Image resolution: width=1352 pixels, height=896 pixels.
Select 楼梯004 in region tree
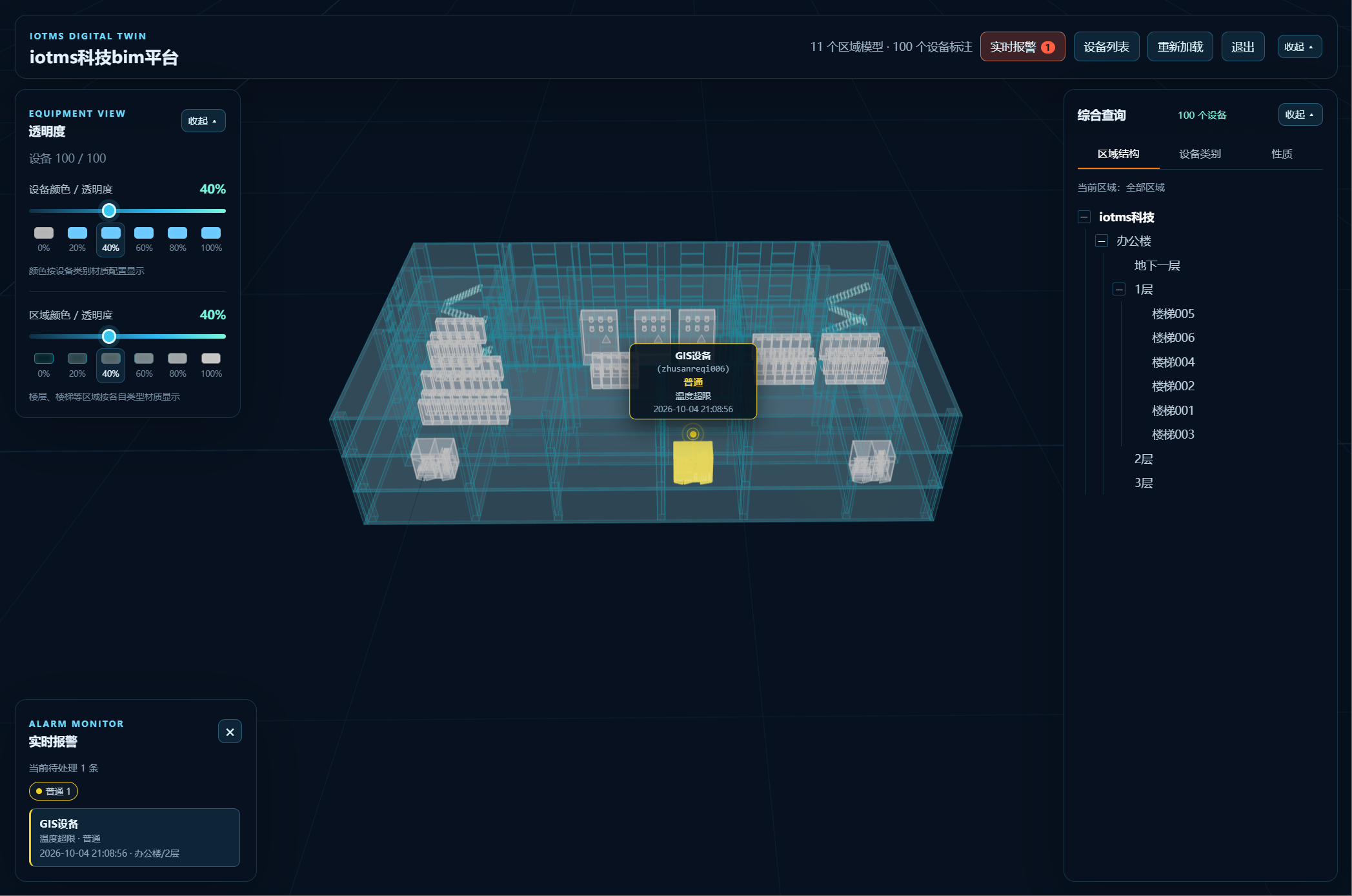pyautogui.click(x=1173, y=362)
